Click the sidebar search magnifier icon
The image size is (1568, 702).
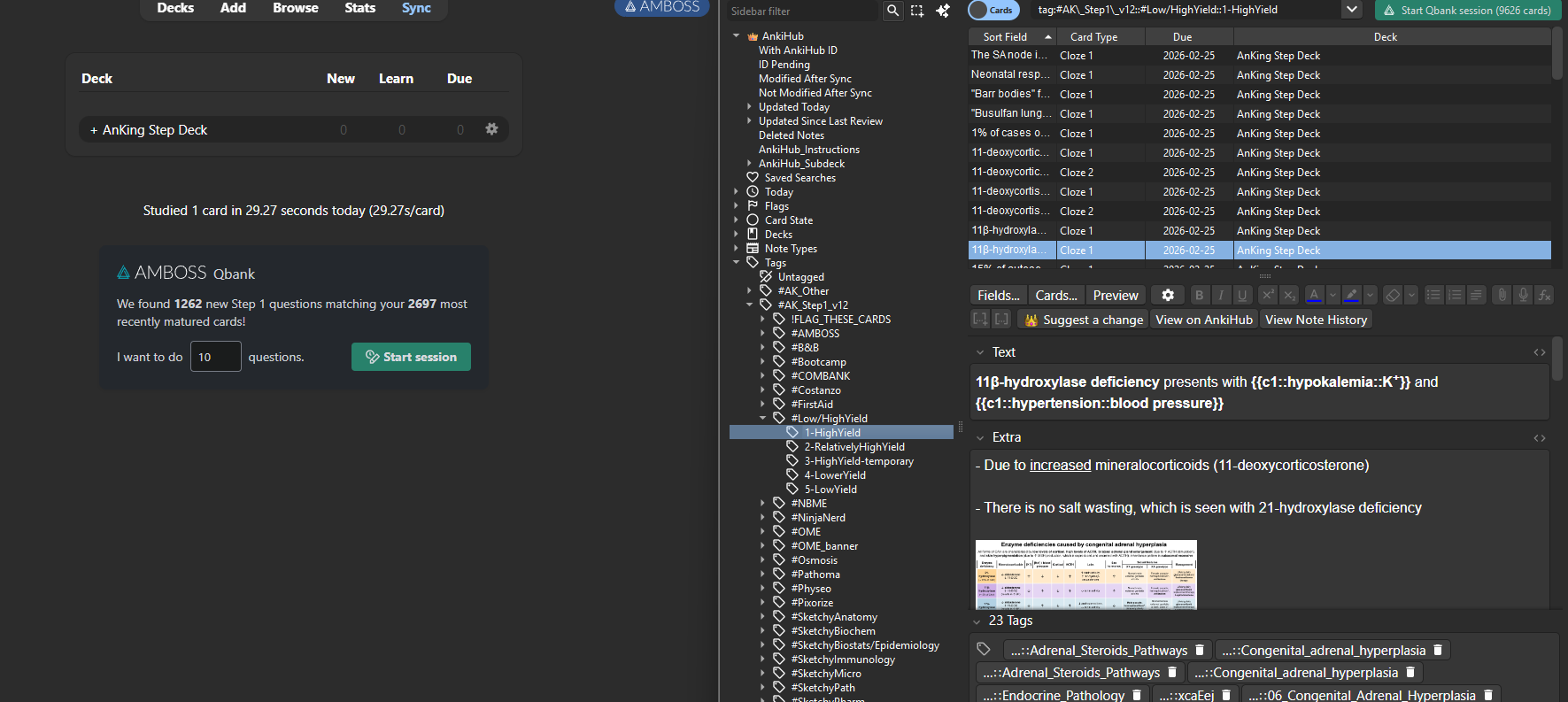coord(892,11)
